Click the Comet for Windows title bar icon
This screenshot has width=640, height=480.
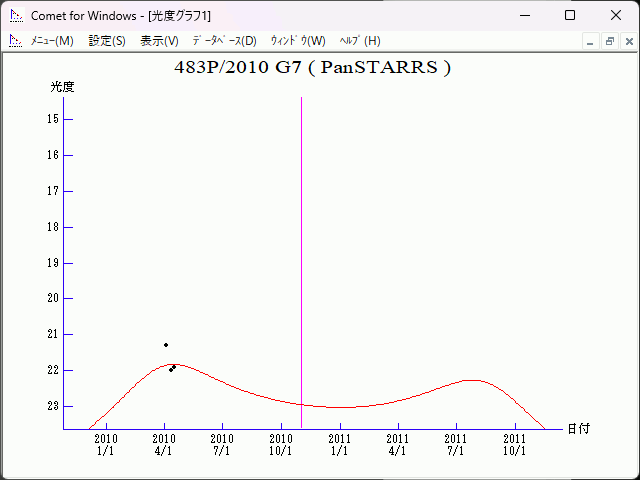pos(16,16)
